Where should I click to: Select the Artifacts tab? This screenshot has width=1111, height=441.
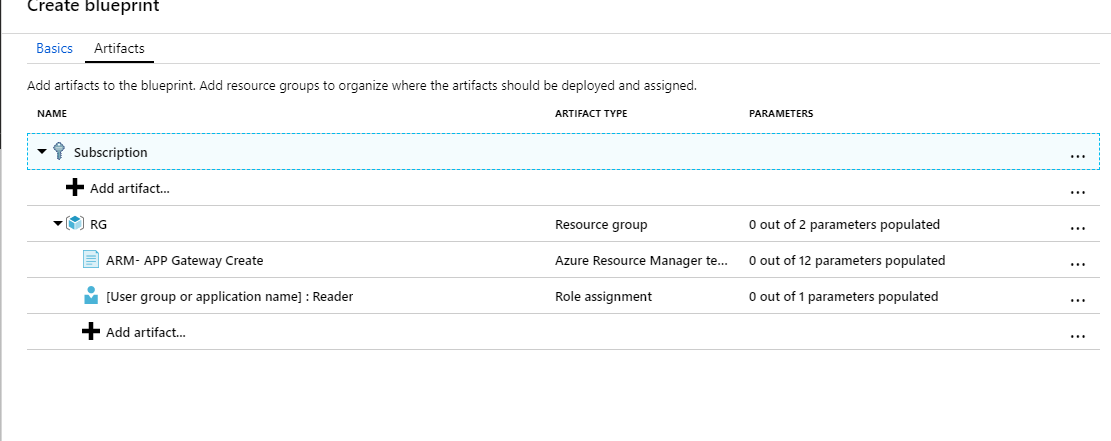[x=119, y=48]
